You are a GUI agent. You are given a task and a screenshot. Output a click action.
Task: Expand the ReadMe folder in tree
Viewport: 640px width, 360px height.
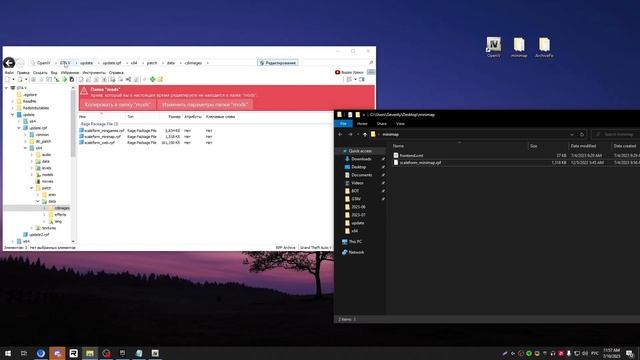[13, 101]
